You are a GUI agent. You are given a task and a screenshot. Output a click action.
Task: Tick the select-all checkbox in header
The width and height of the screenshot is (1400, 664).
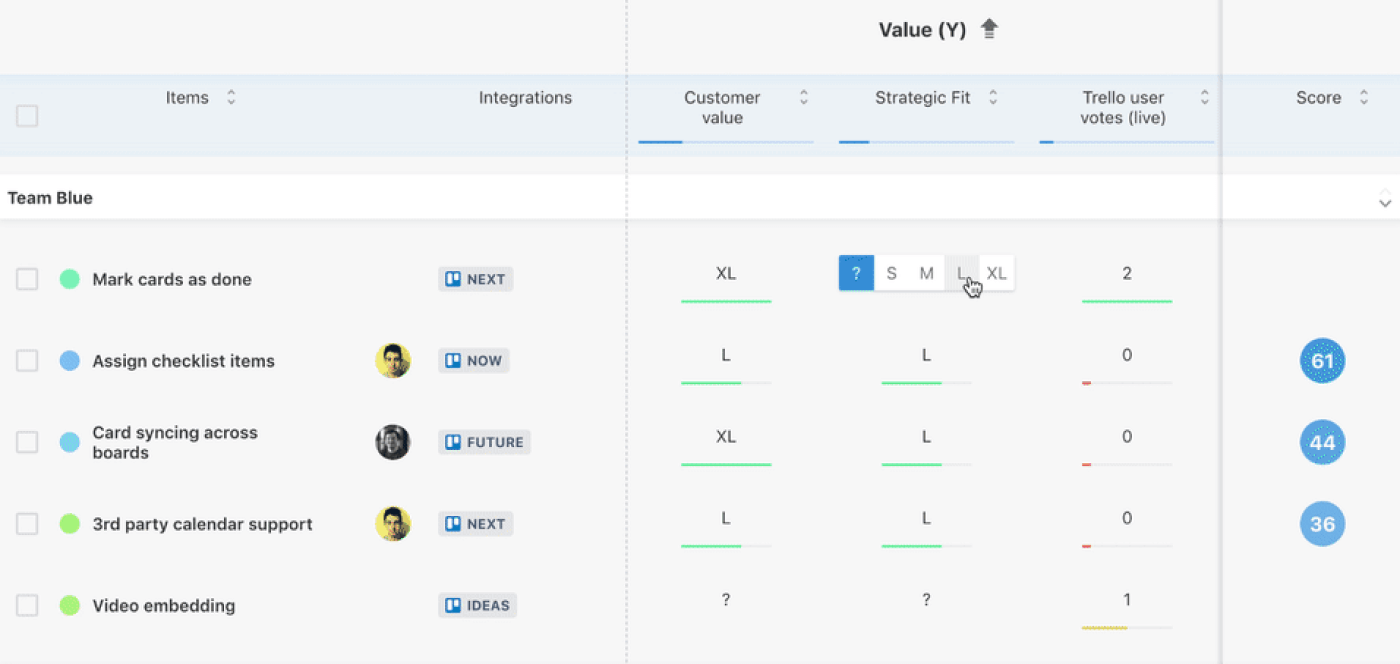click(x=27, y=116)
